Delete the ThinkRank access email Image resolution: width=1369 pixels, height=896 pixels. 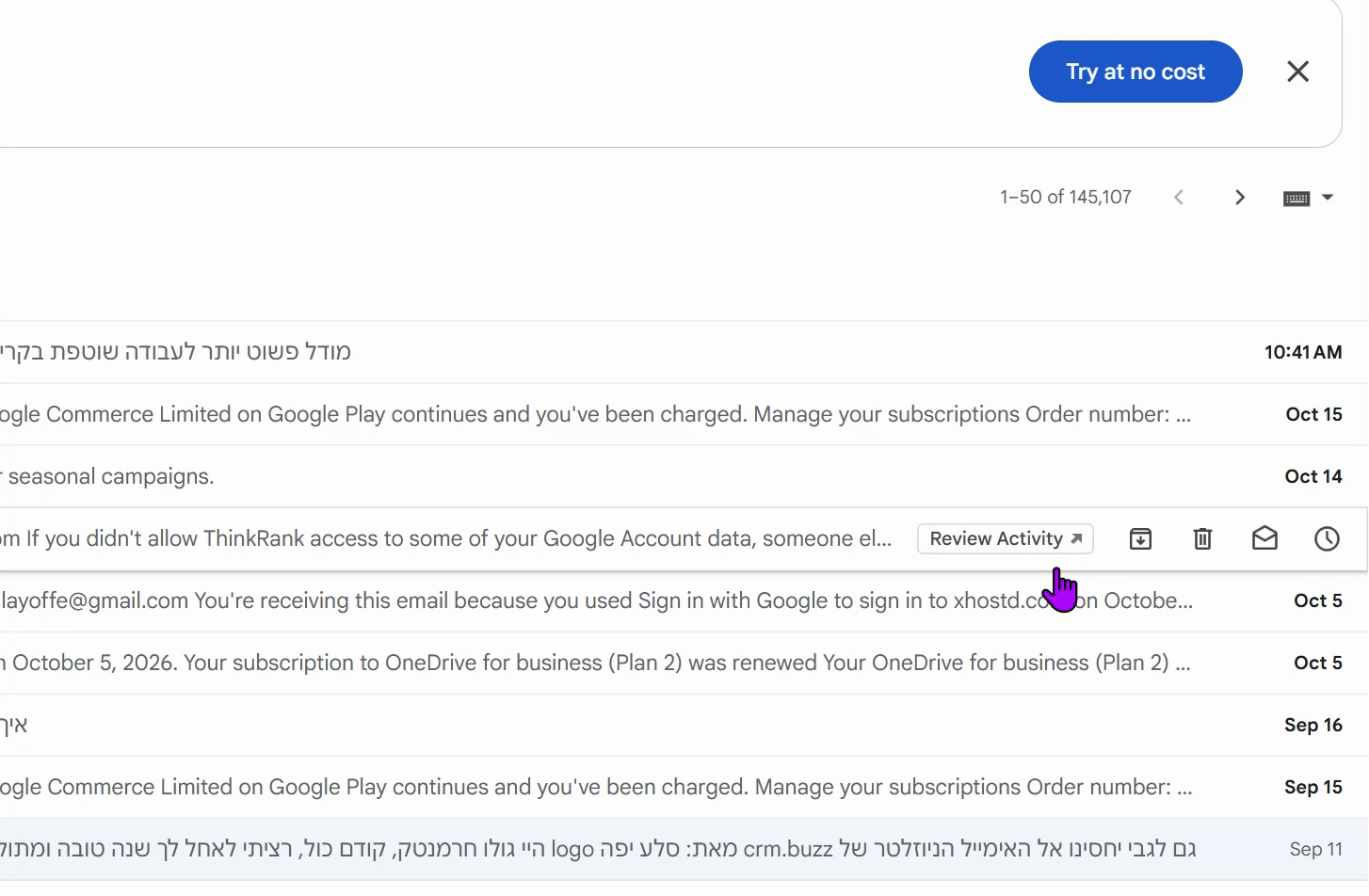pyautogui.click(x=1202, y=538)
